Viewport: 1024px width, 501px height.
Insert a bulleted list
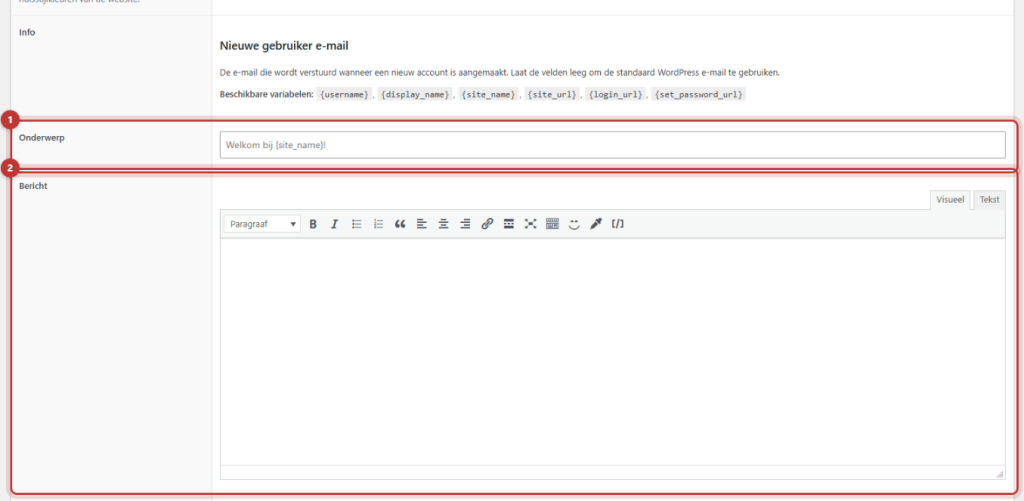pyautogui.click(x=357, y=224)
